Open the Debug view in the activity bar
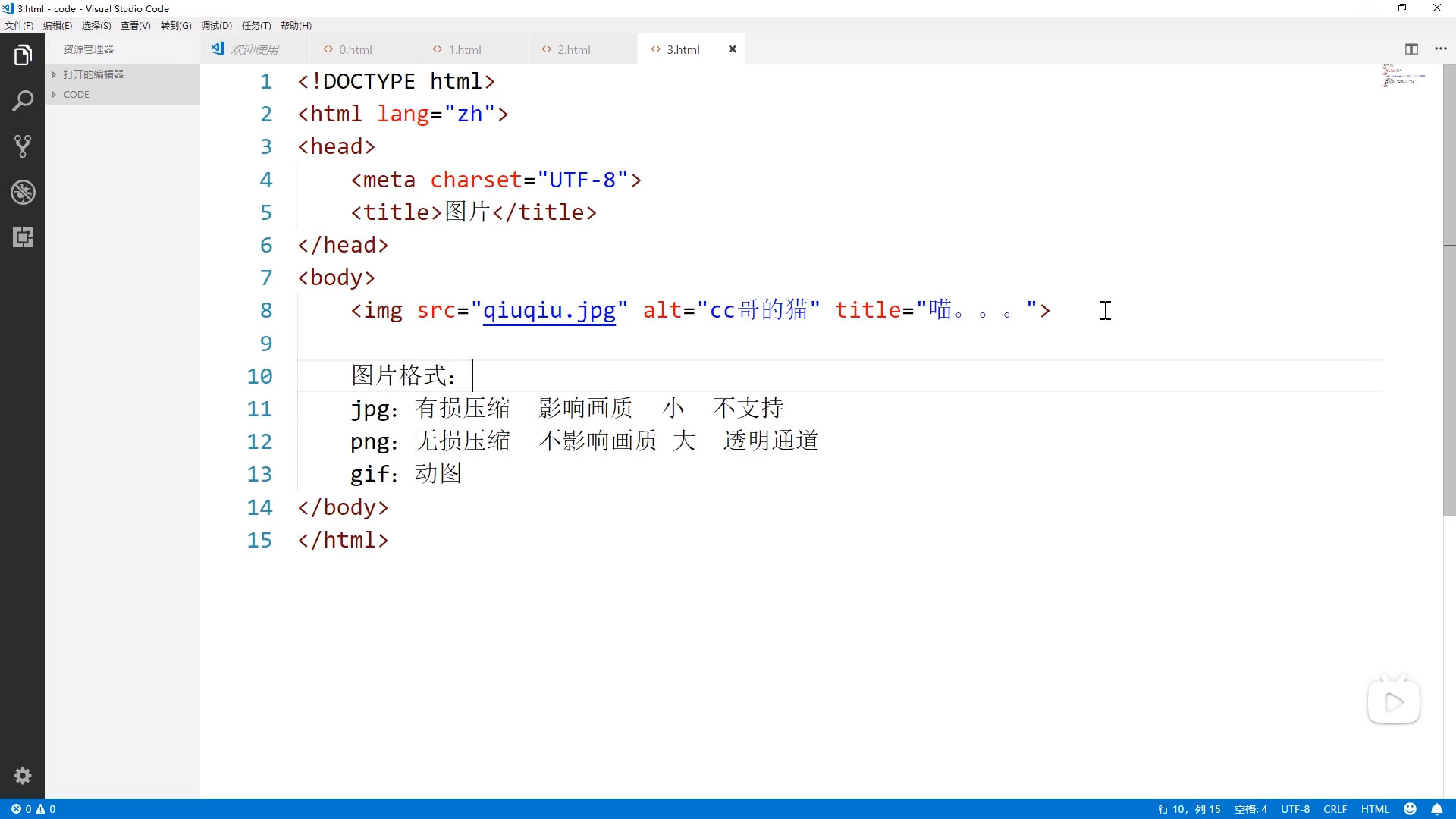The width and height of the screenshot is (1456, 819). (x=23, y=192)
